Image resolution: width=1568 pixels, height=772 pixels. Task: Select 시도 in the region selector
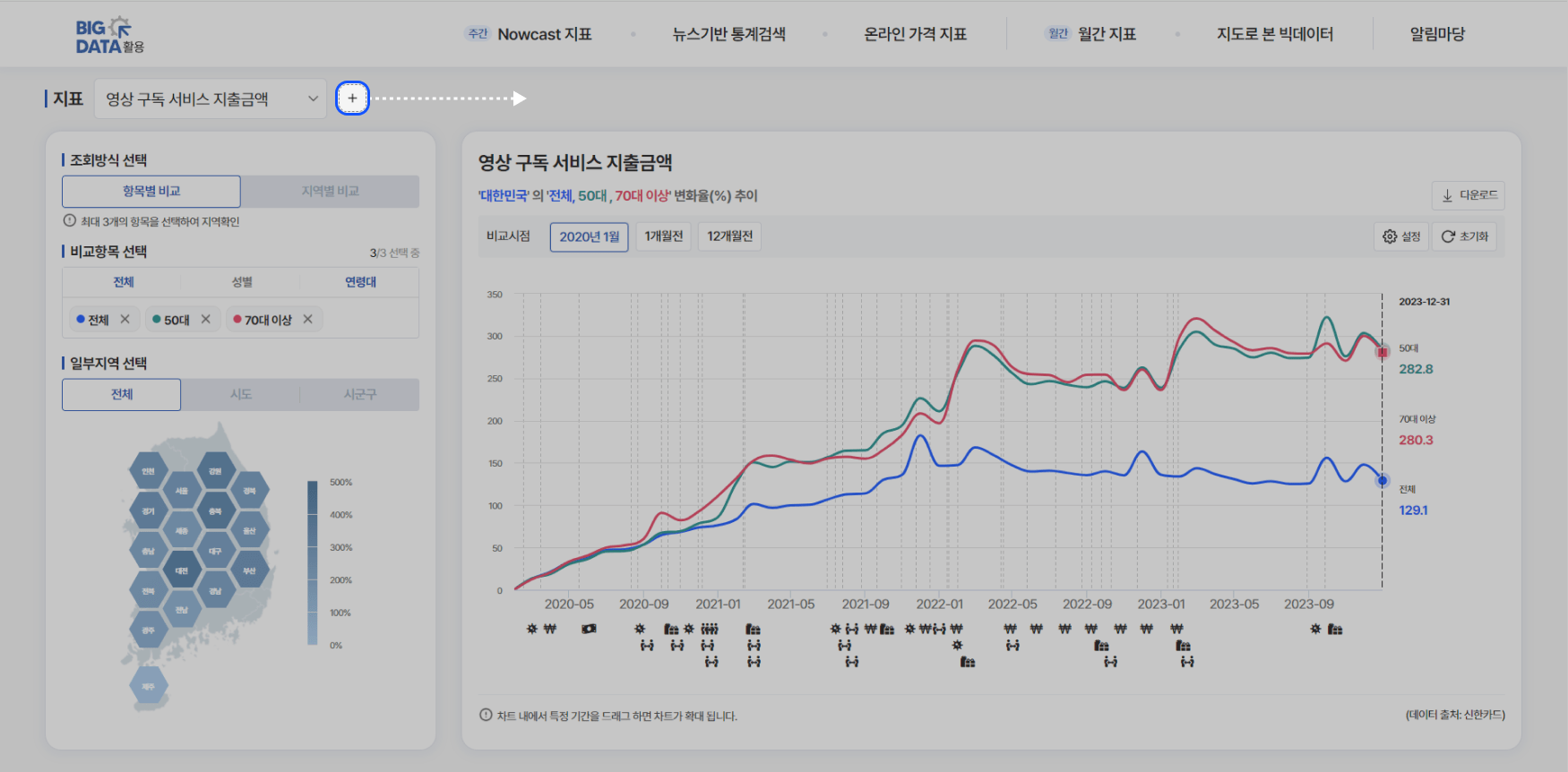[240, 395]
